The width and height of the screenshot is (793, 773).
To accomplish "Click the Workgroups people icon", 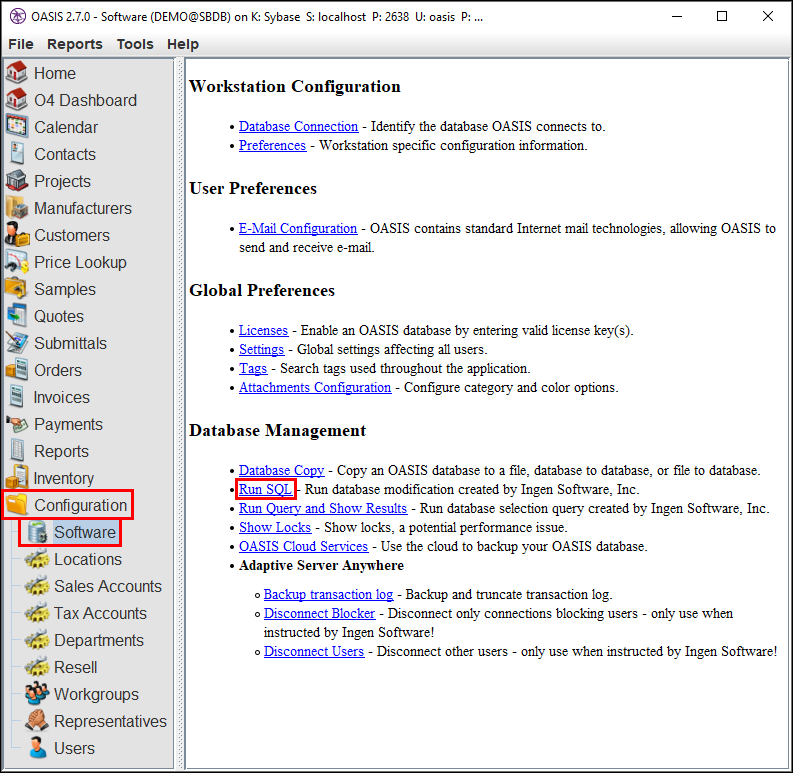I will tap(37, 694).
